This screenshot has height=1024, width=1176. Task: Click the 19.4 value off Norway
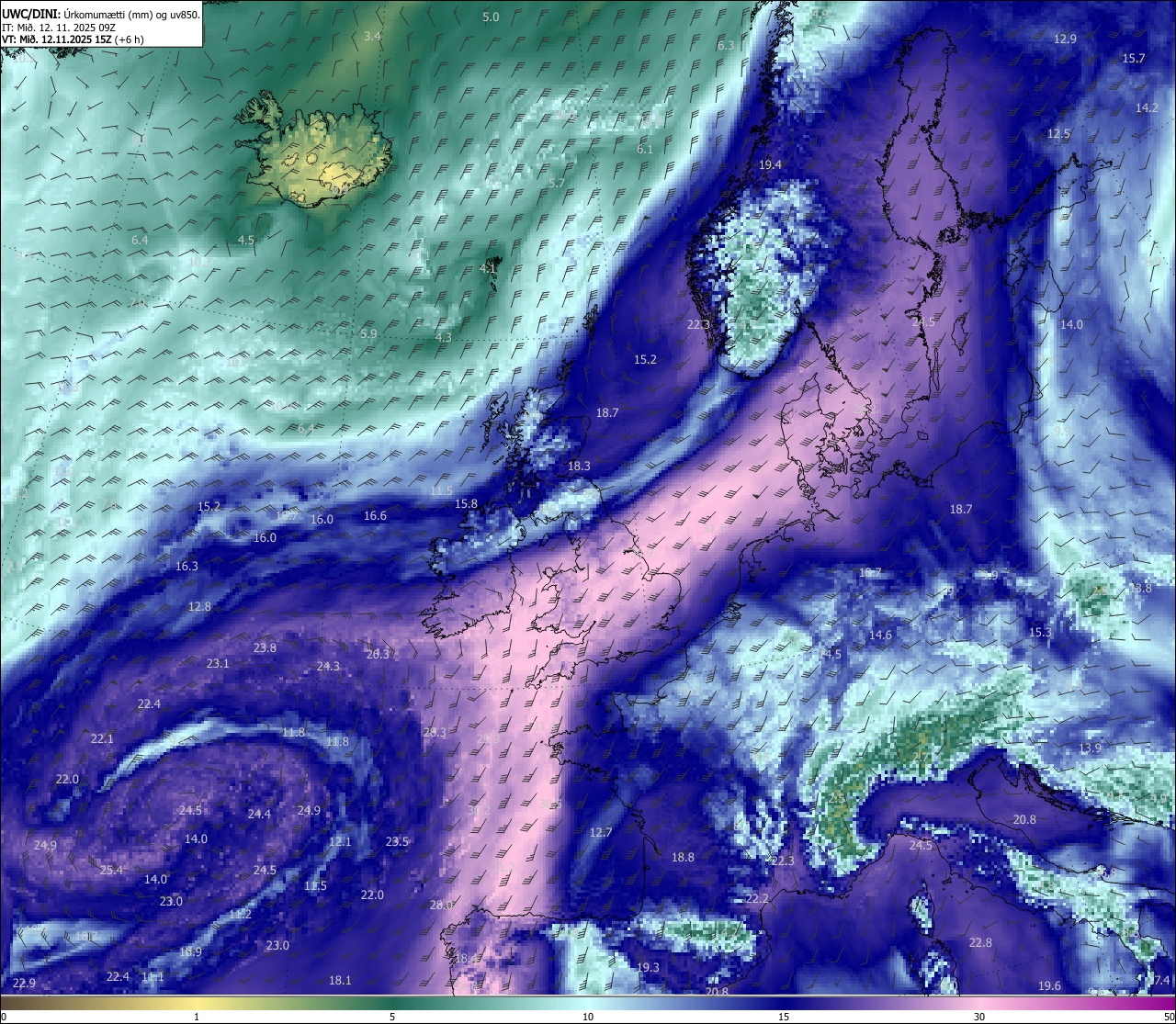click(x=770, y=165)
